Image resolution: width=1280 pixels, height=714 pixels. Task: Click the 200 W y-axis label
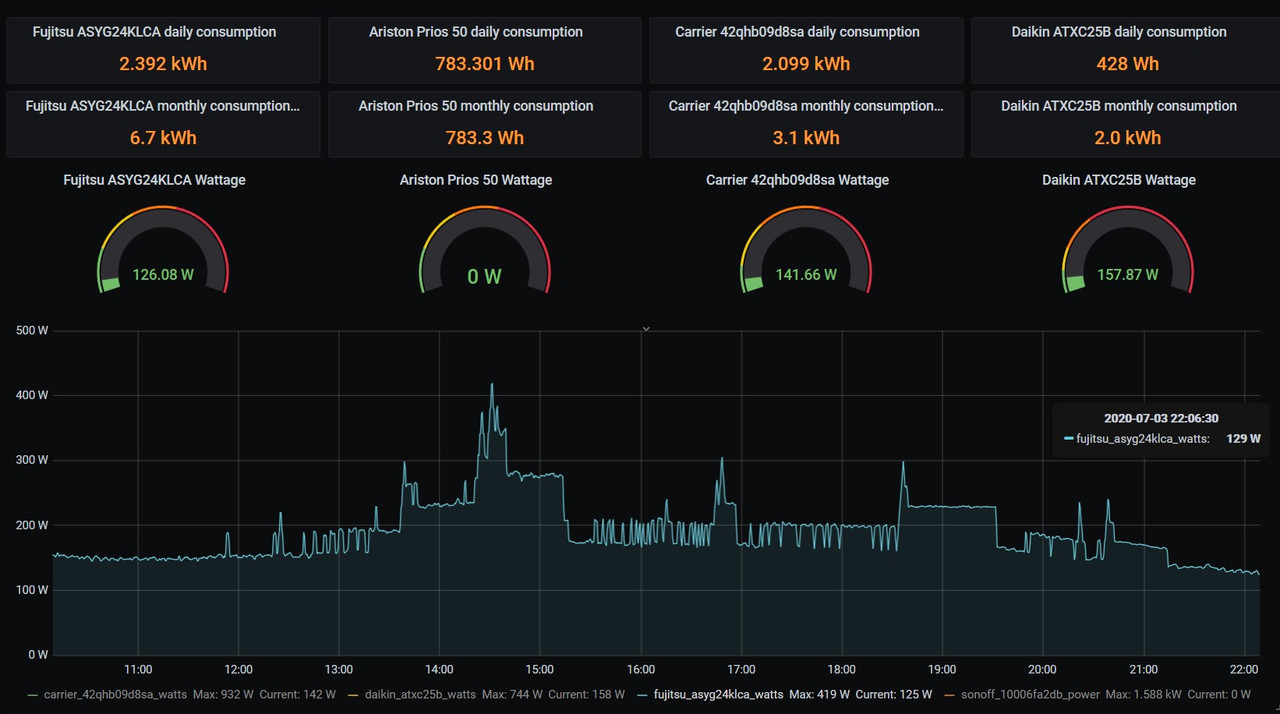coord(32,525)
